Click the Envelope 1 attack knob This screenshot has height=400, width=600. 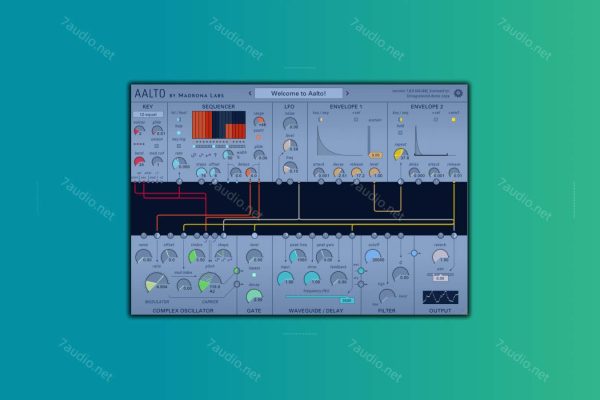pos(319,173)
